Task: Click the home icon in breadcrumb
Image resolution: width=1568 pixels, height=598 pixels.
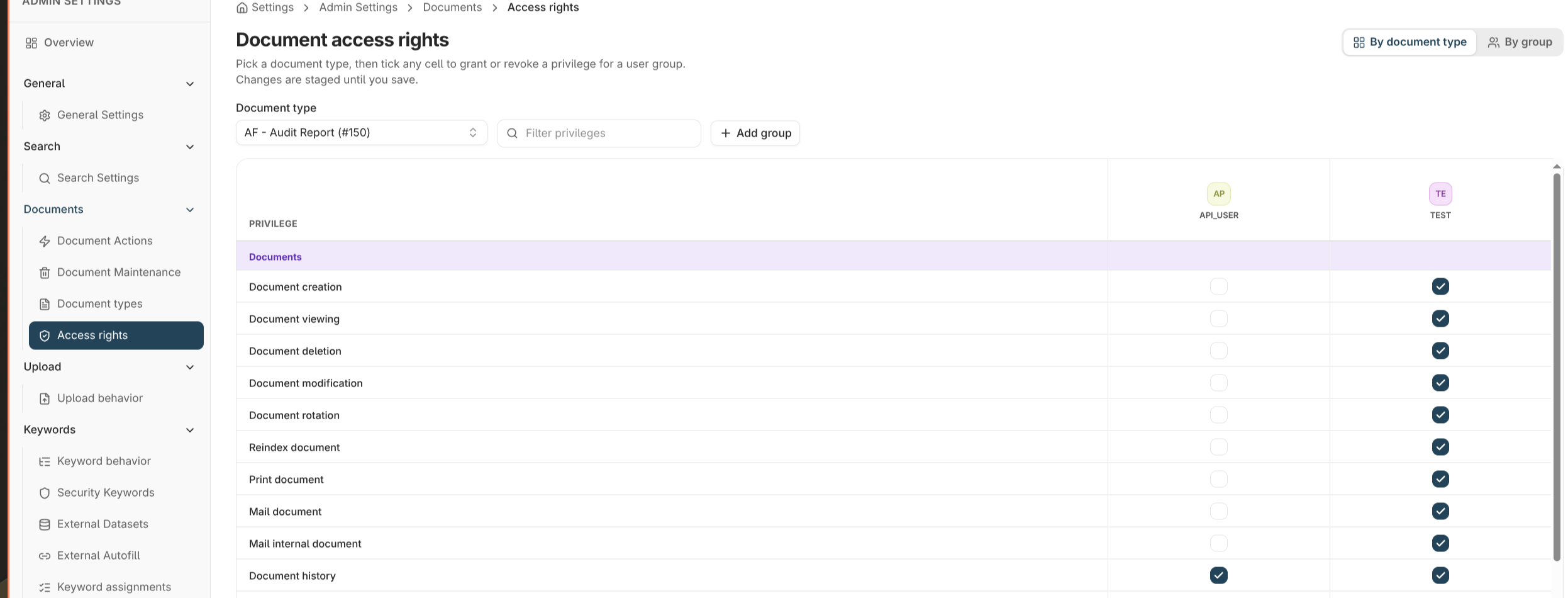Action: pos(242,8)
